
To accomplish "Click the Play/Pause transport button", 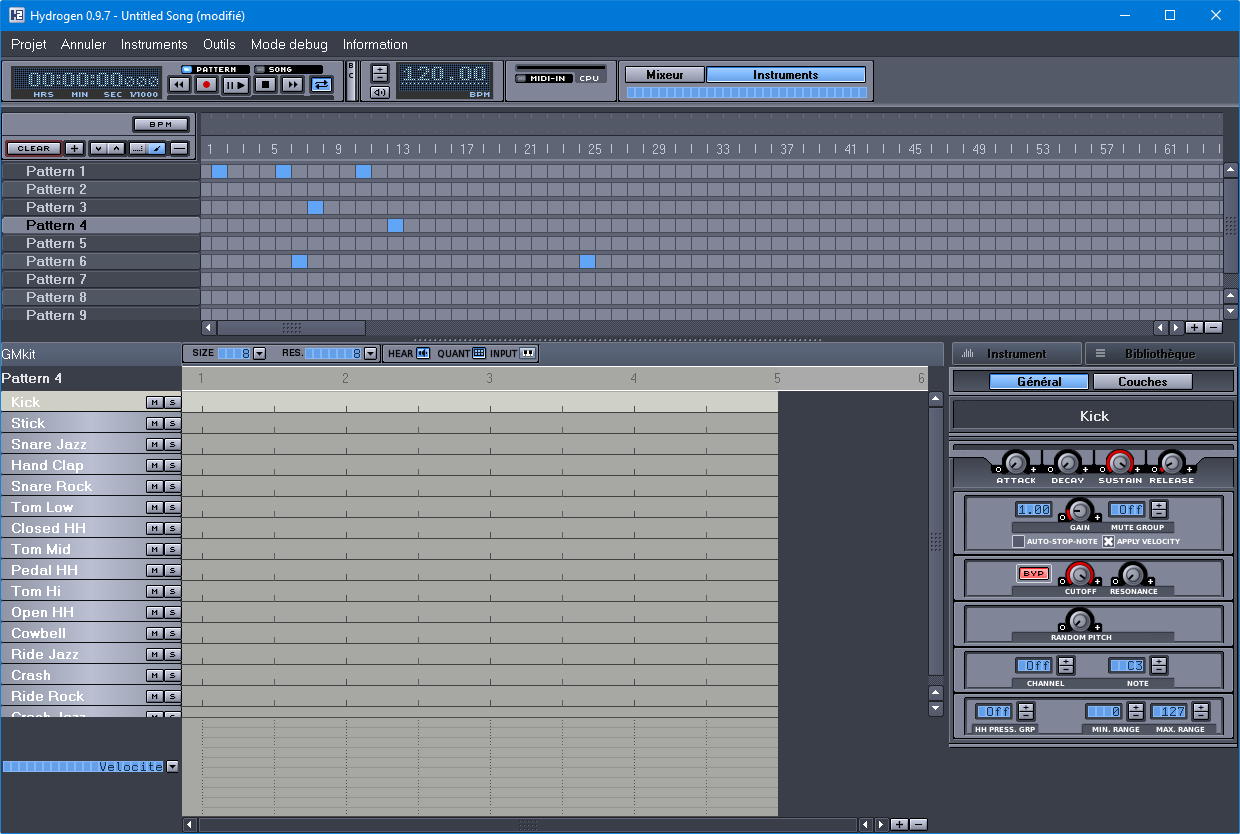I will click(x=235, y=85).
